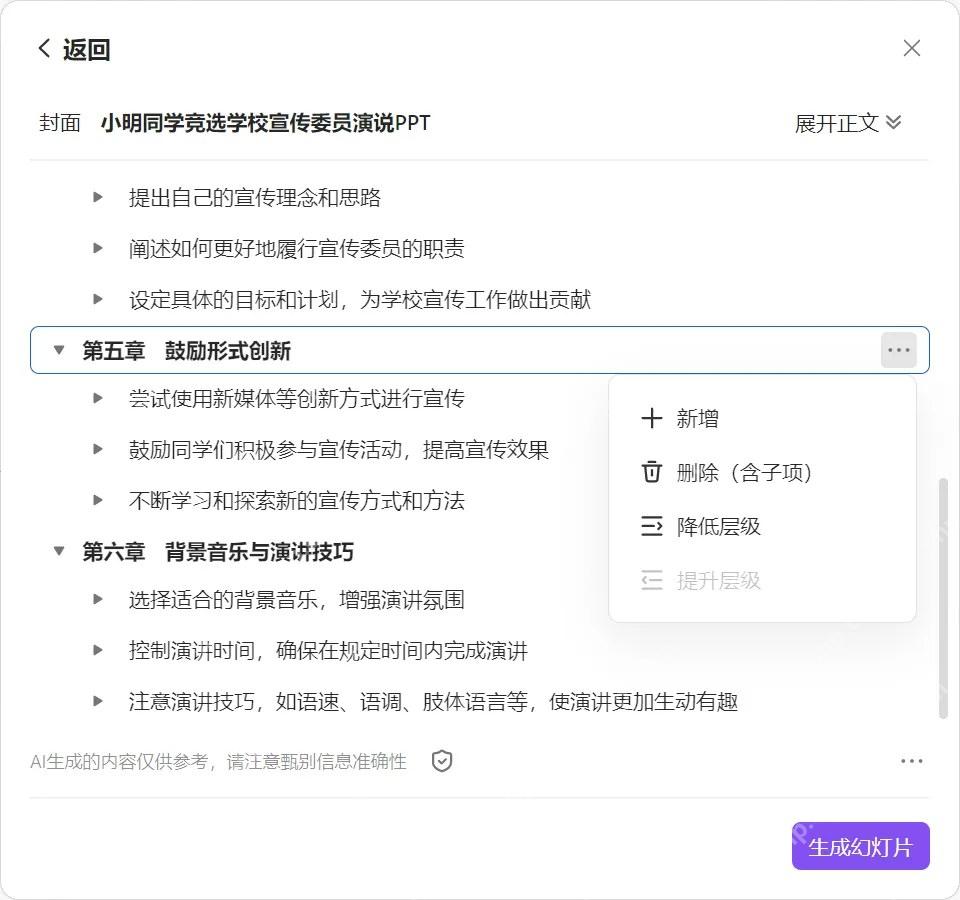Image resolution: width=960 pixels, height=900 pixels.
Task: Expand the 设定具体的目标和计划 item
Action: click(97, 299)
